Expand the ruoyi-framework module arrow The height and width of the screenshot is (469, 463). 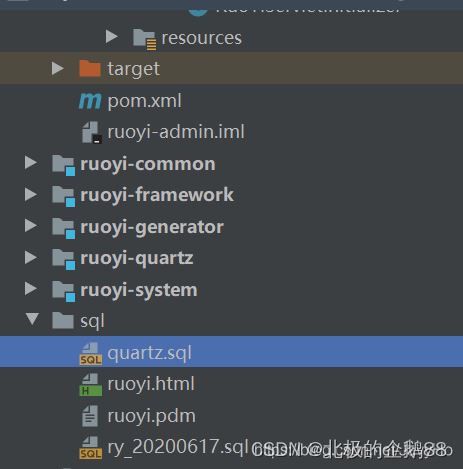click(31, 194)
